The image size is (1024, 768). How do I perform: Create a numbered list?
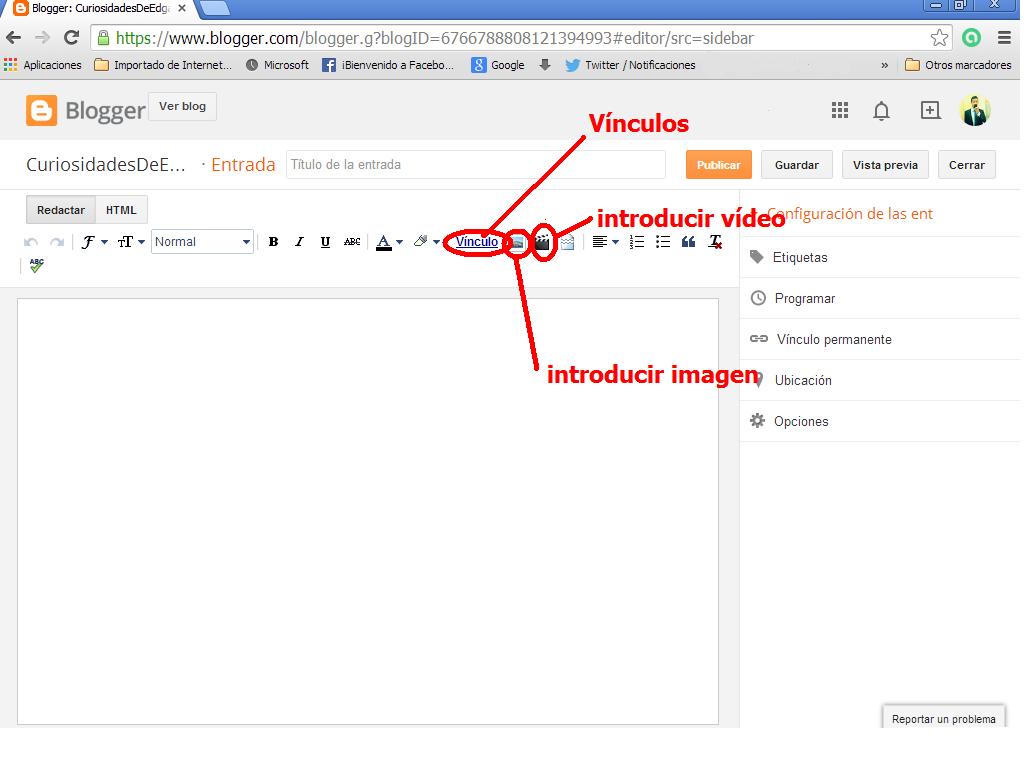point(637,242)
